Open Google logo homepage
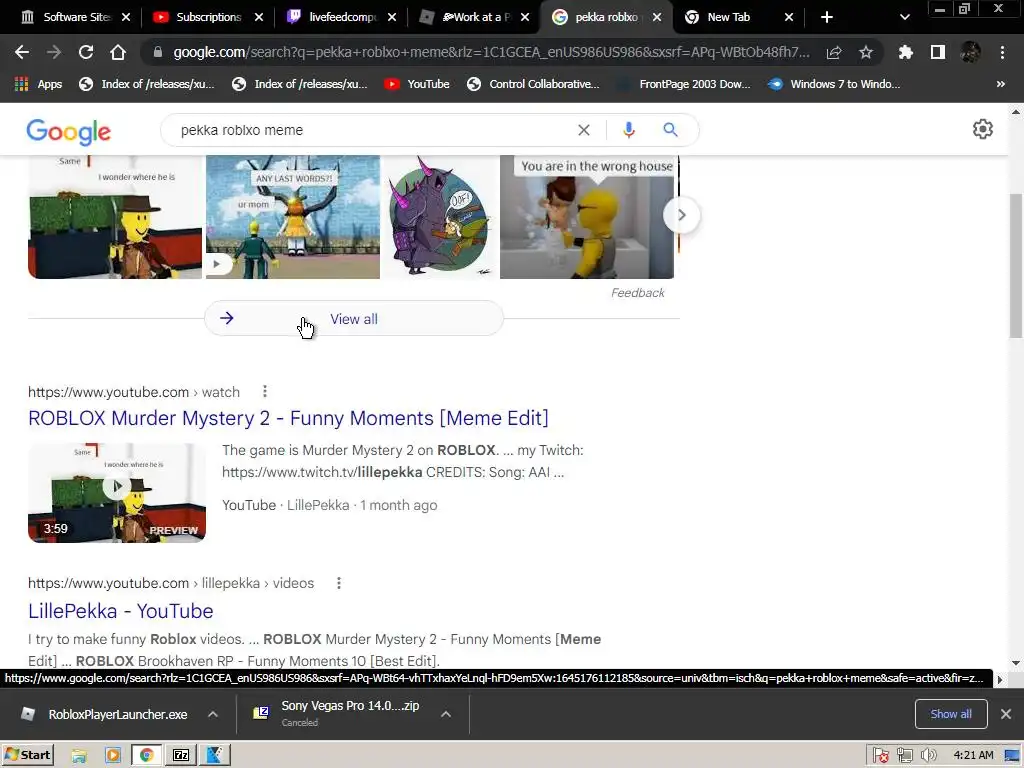Image resolution: width=1024 pixels, height=768 pixels. coord(69,132)
